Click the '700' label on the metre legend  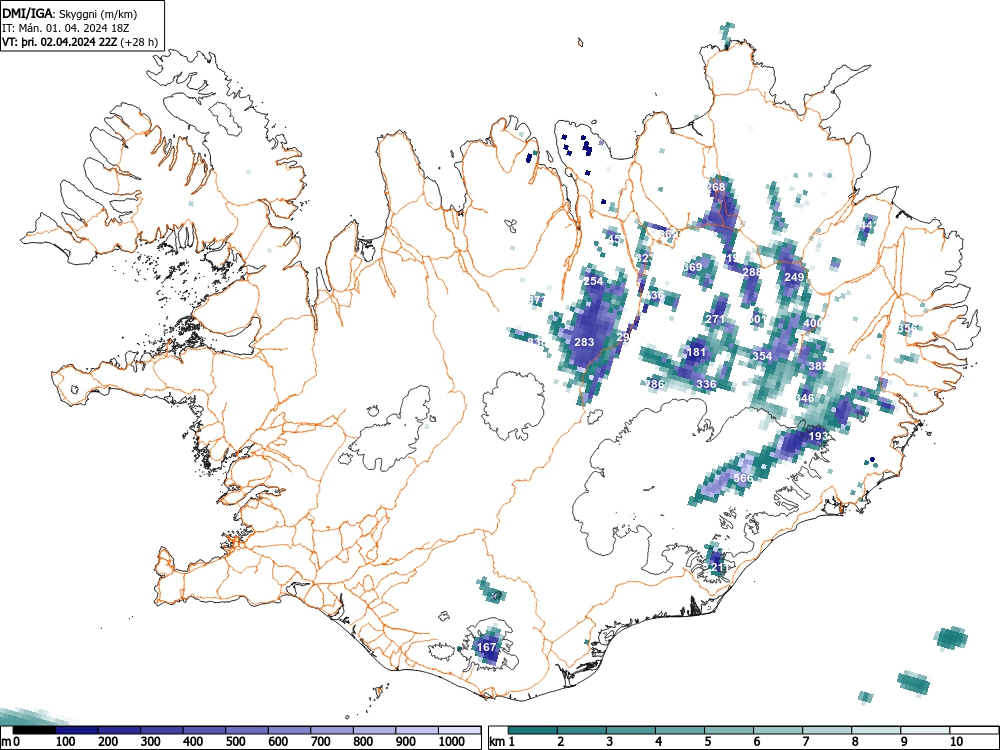[x=321, y=742]
